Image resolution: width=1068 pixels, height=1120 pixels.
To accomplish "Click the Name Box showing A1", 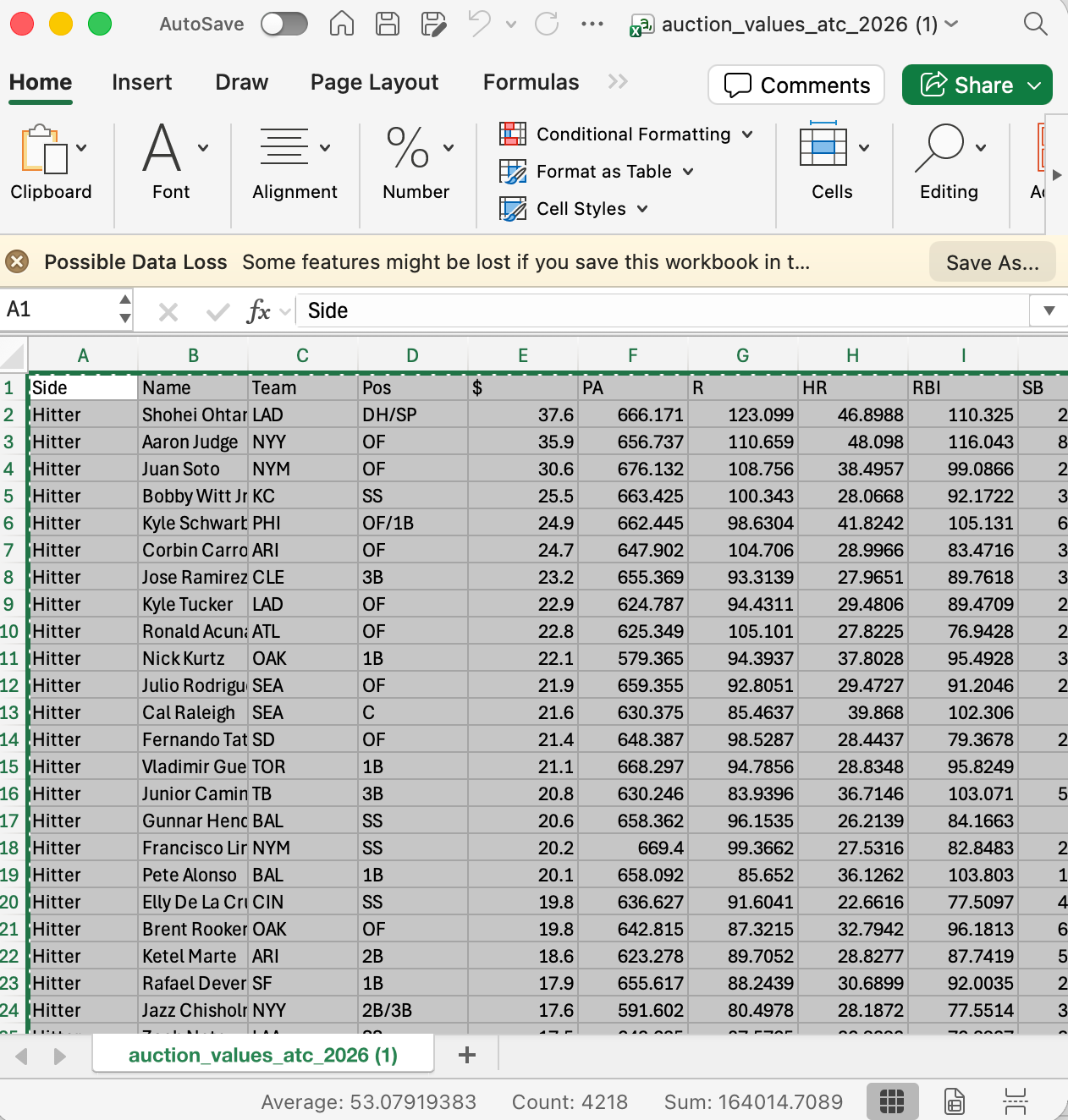I will pyautogui.click(x=58, y=310).
